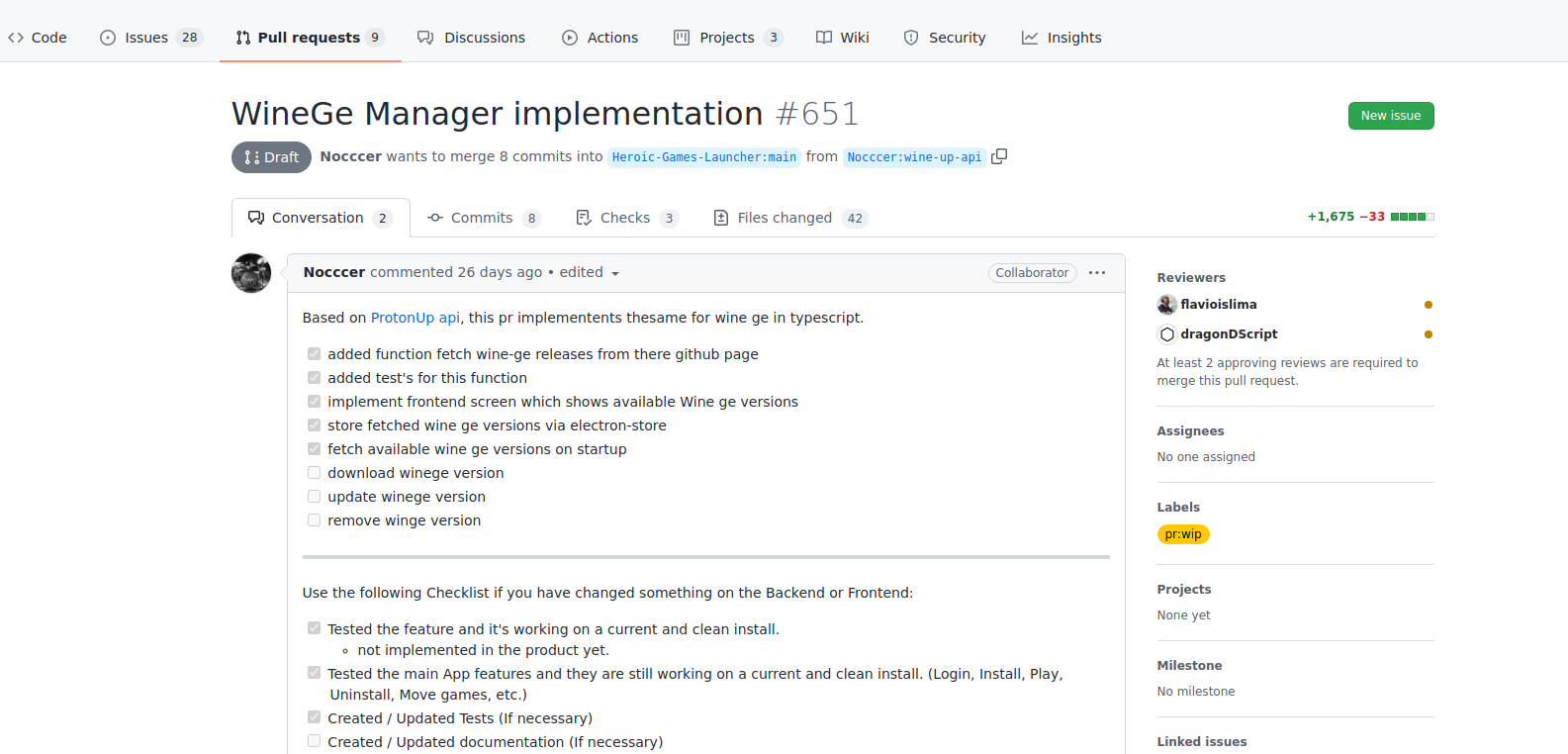Toggle 'Tested the feature' checklist checkbox

tap(314, 627)
